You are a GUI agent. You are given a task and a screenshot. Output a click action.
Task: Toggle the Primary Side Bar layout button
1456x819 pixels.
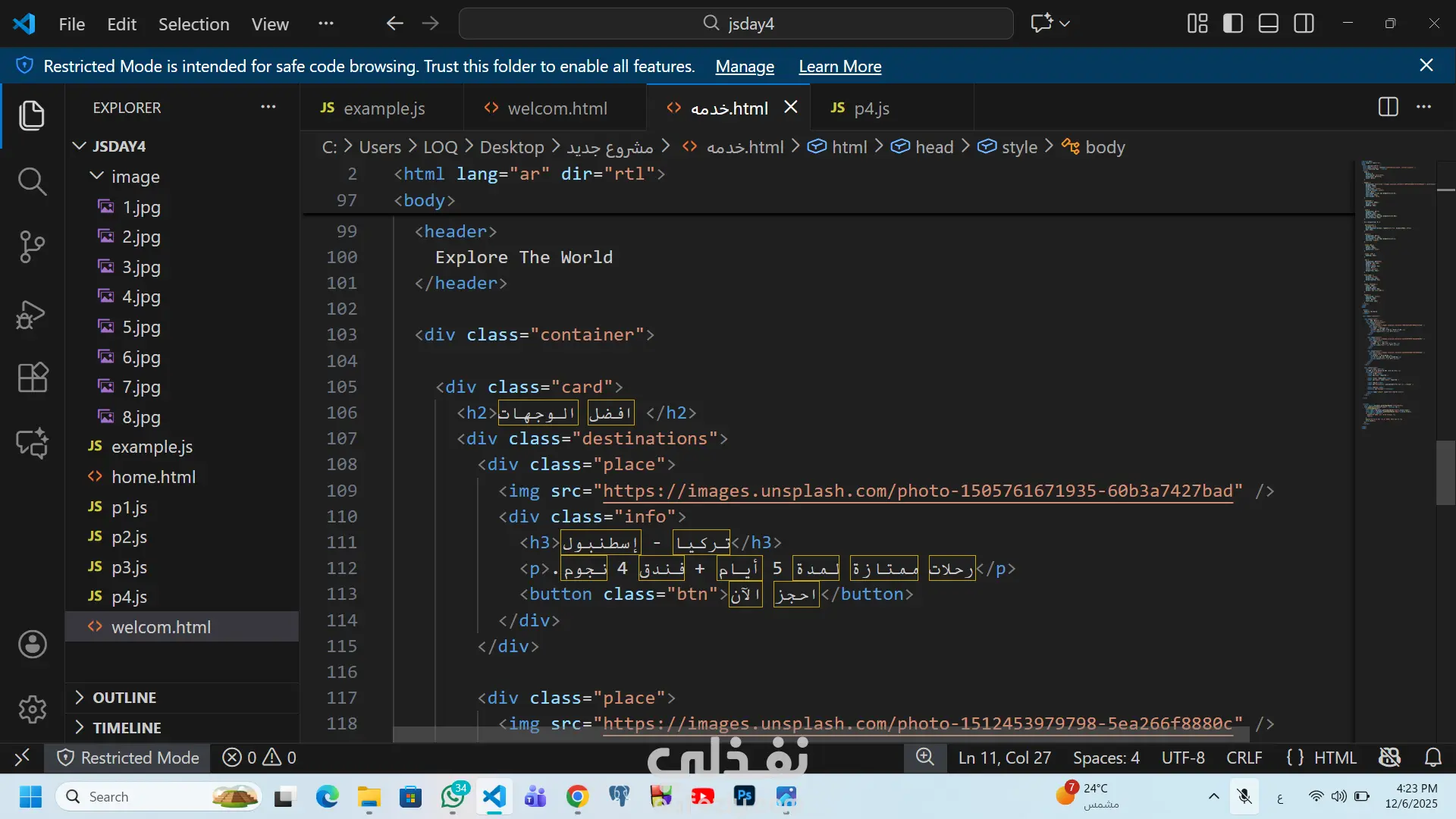coord(1233,24)
